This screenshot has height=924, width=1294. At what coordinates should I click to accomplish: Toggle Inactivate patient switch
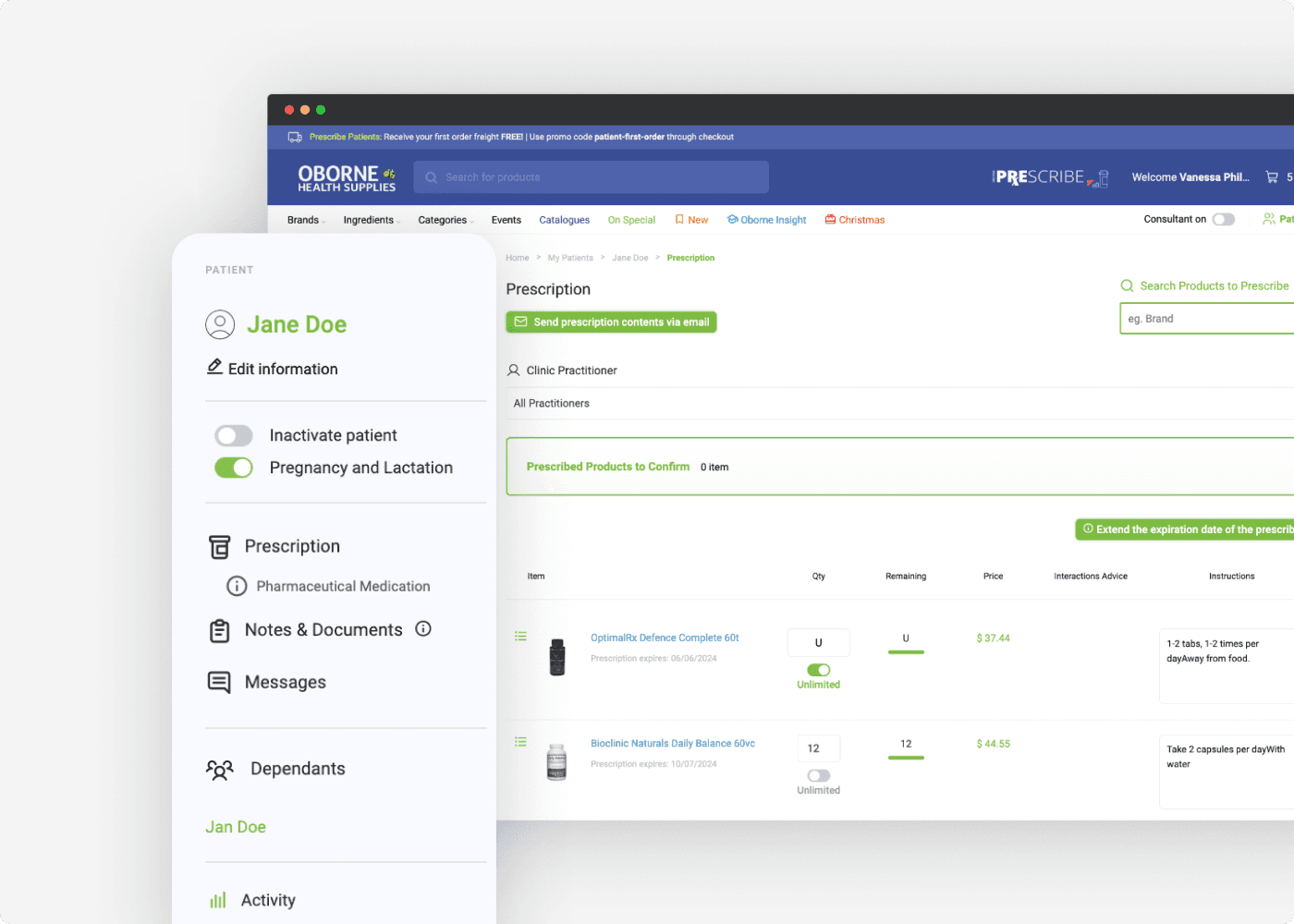[x=233, y=435]
